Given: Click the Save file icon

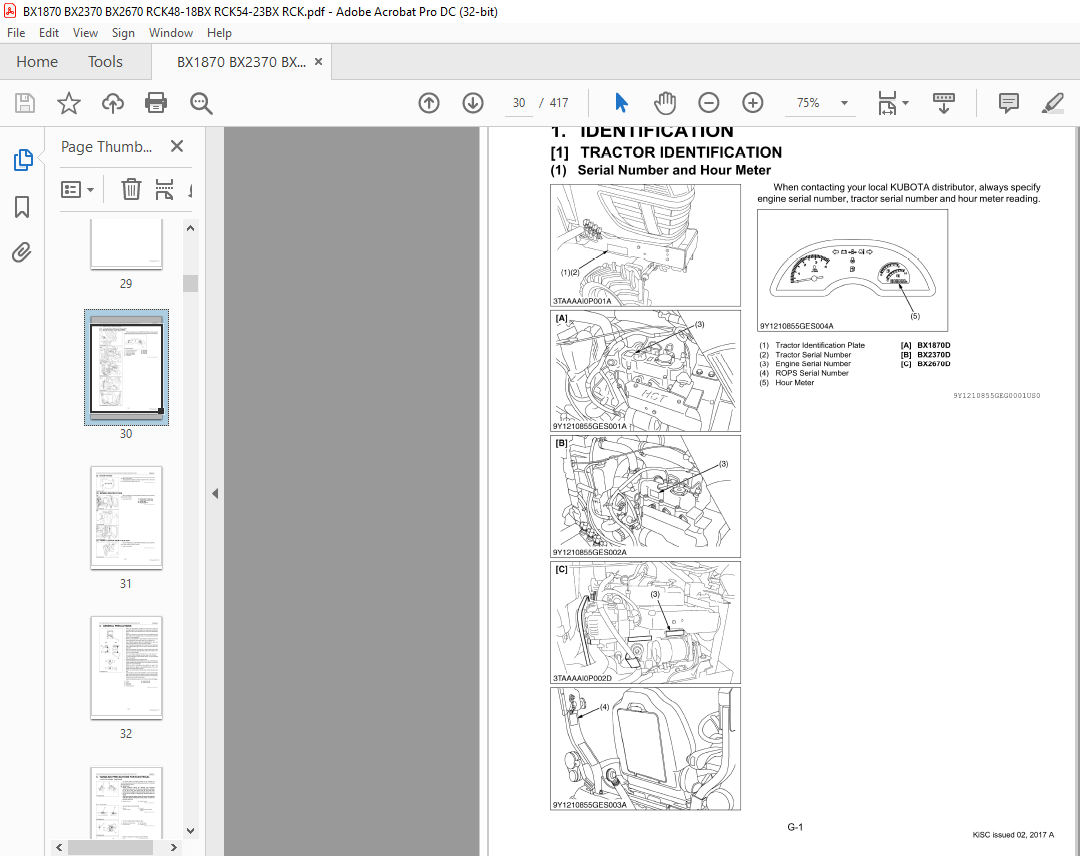Looking at the screenshot, I should coord(25,103).
